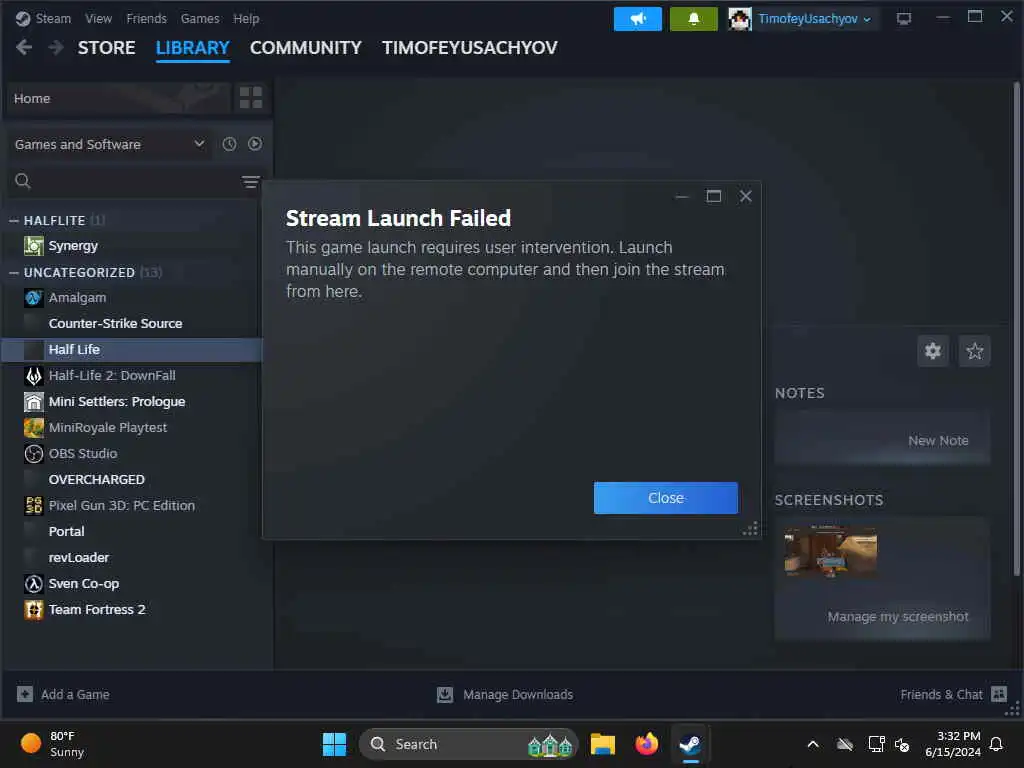Click New Note in Notes panel
Image resolution: width=1024 pixels, height=768 pixels.
[938, 441]
